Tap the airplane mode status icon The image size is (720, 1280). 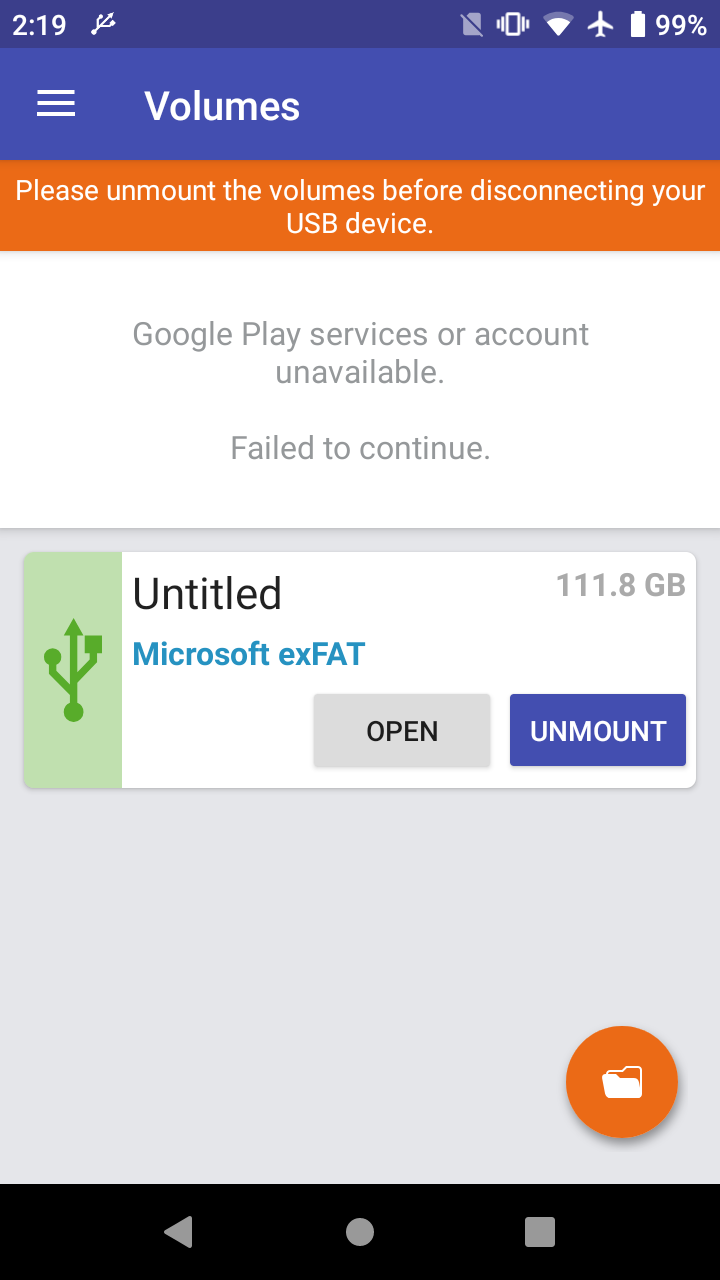point(600,24)
